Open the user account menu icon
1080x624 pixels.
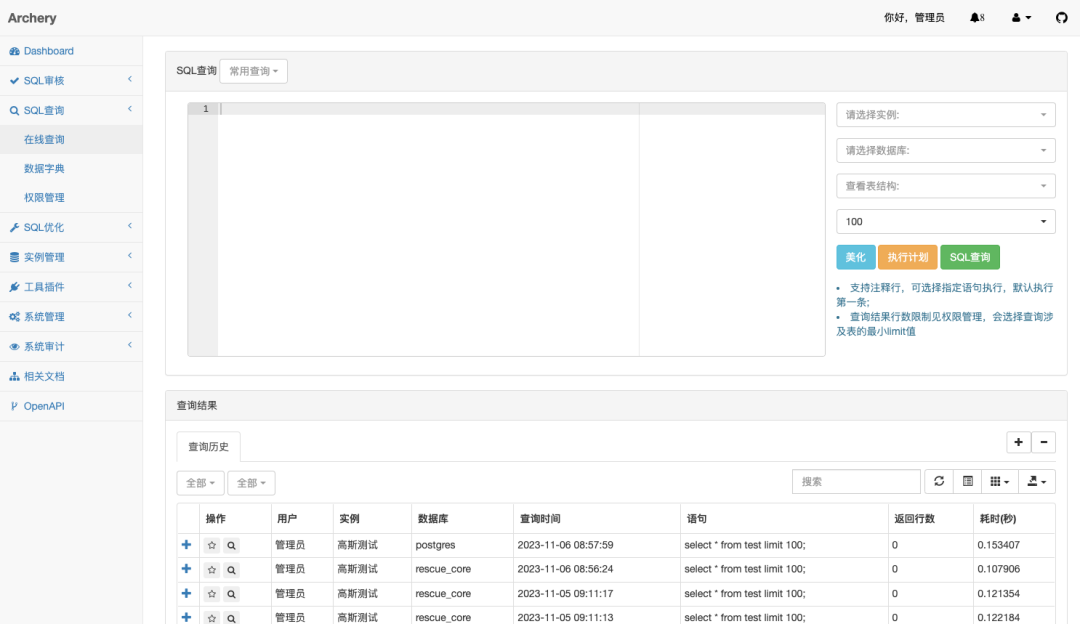1021,18
